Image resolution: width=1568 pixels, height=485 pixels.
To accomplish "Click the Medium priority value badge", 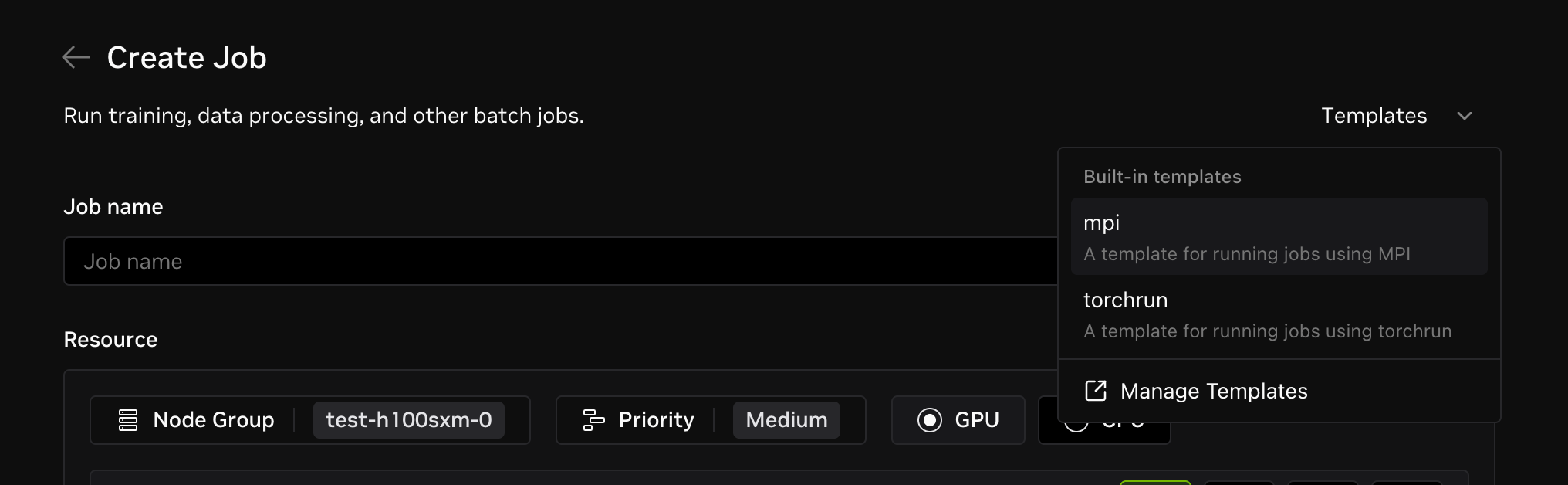I will pos(786,420).
